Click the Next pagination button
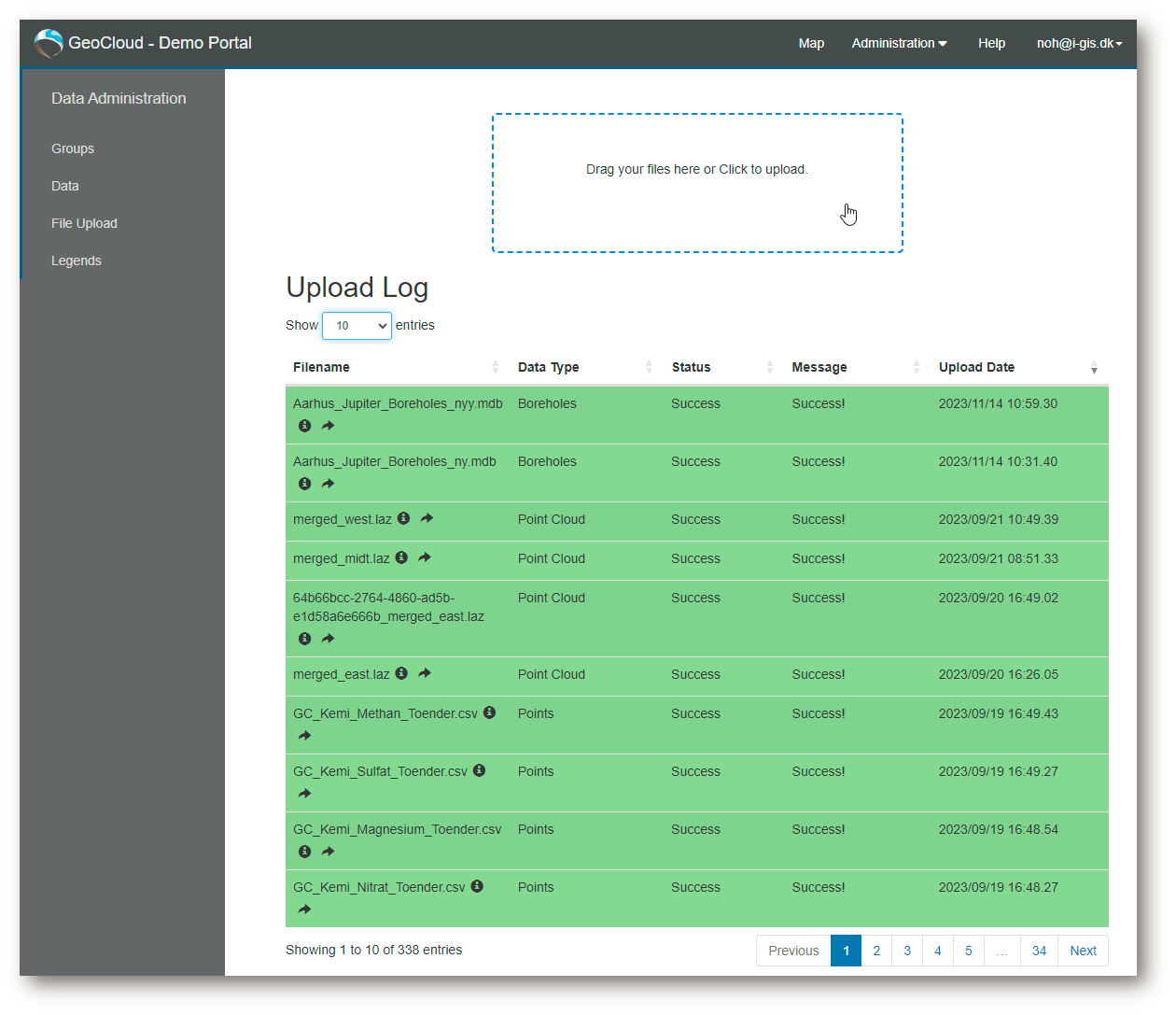 tap(1083, 951)
